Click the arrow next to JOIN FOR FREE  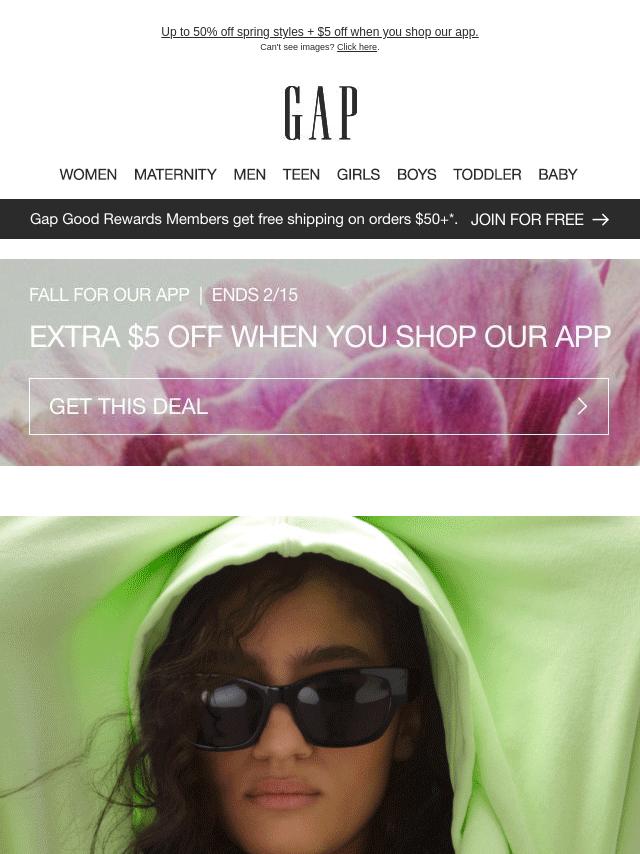tap(600, 219)
